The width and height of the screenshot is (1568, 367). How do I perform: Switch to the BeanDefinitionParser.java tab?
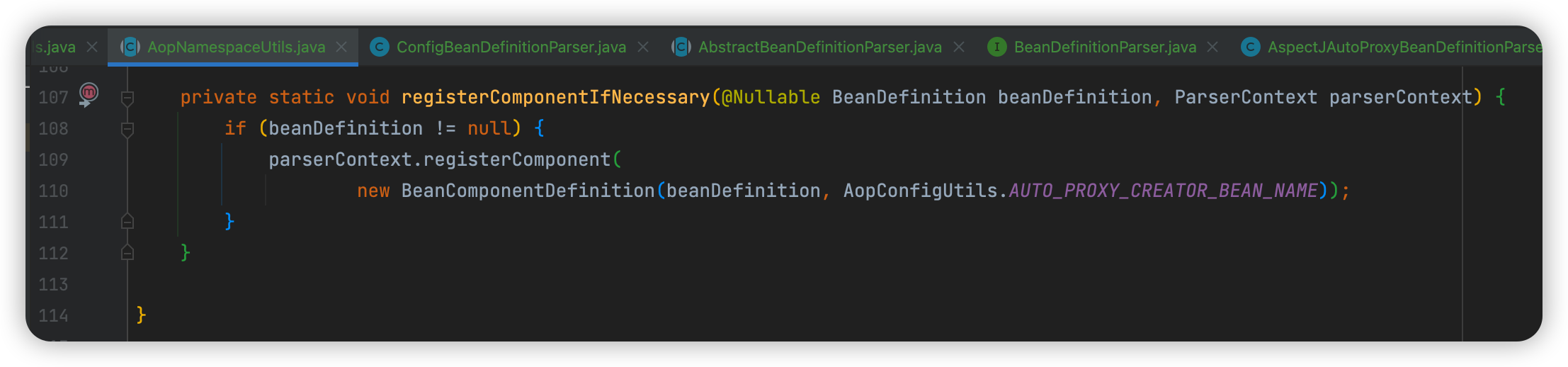[x=1105, y=47]
